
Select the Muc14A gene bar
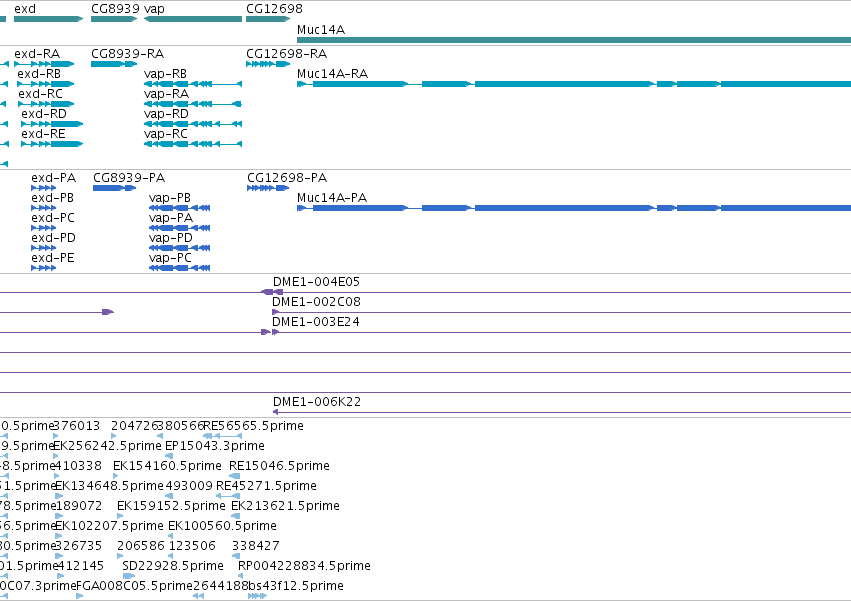(x=574, y=40)
